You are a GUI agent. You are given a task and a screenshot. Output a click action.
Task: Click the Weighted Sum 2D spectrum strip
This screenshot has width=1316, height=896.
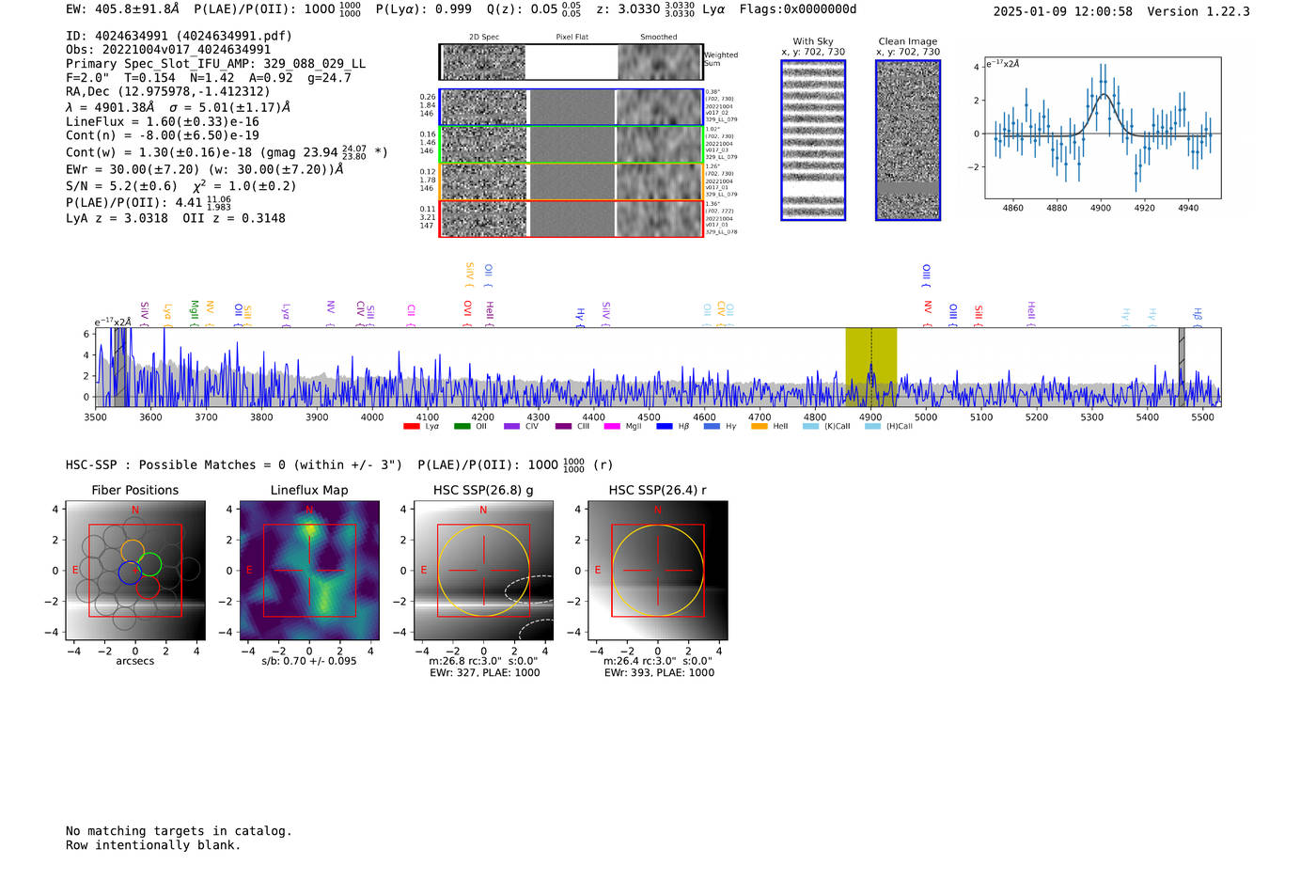[x=571, y=62]
